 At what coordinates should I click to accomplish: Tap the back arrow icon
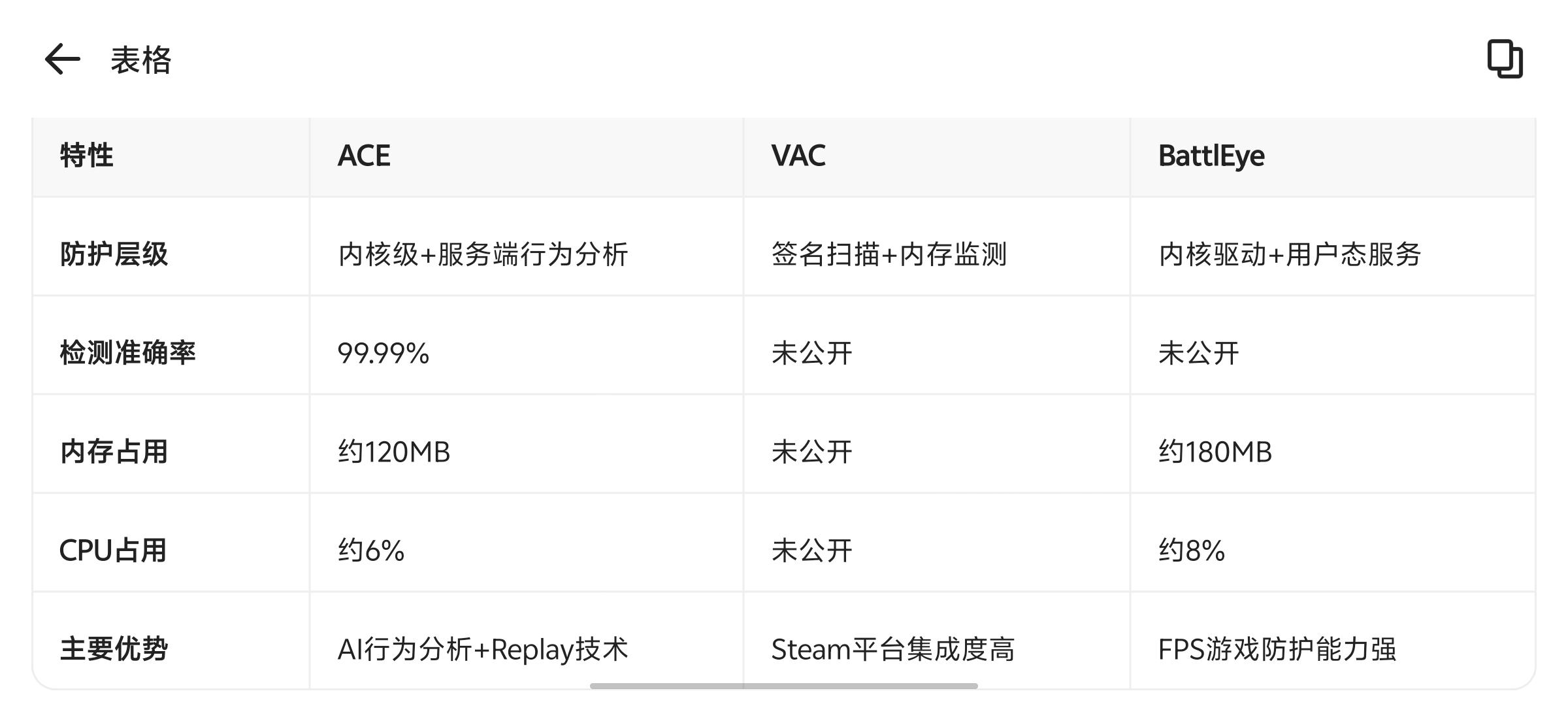(x=63, y=59)
